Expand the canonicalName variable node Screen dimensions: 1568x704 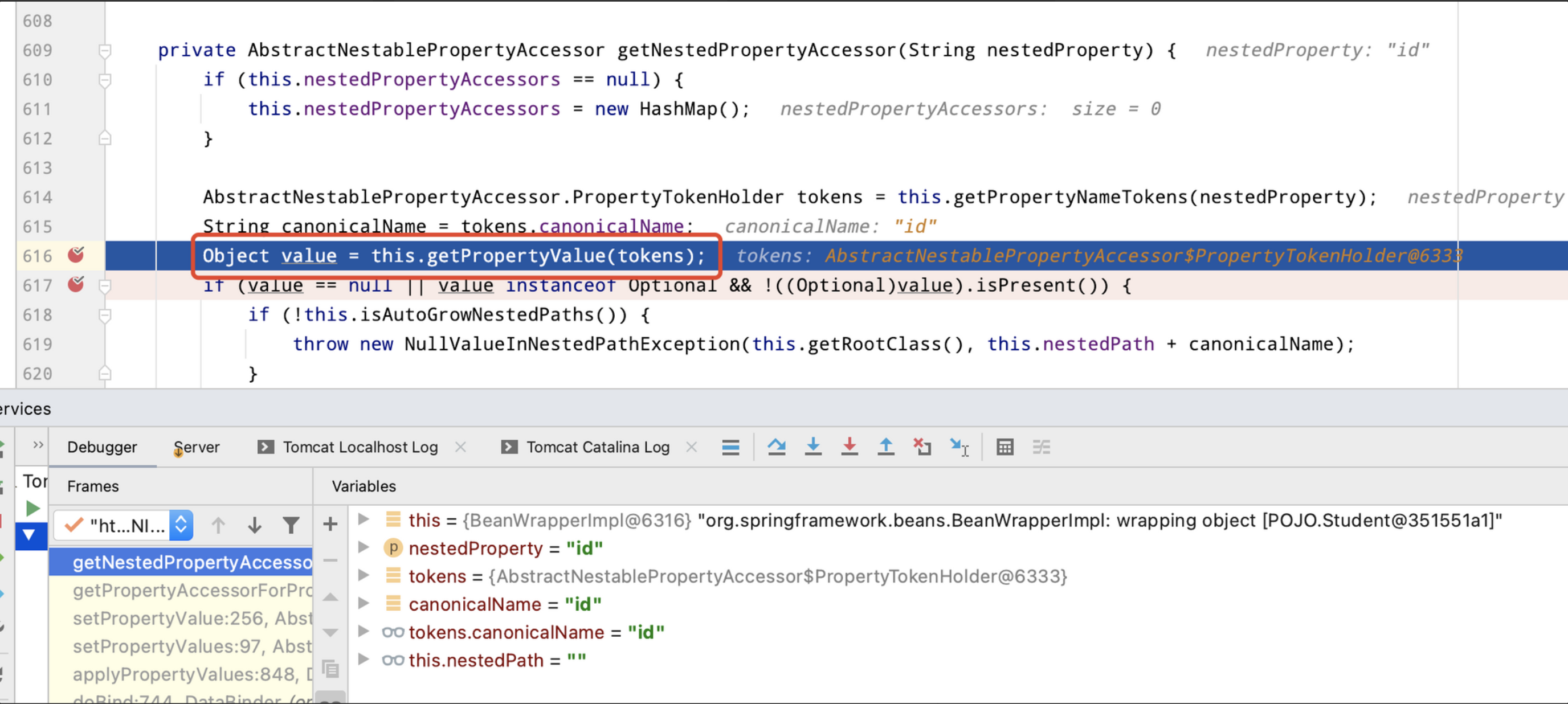tap(364, 603)
